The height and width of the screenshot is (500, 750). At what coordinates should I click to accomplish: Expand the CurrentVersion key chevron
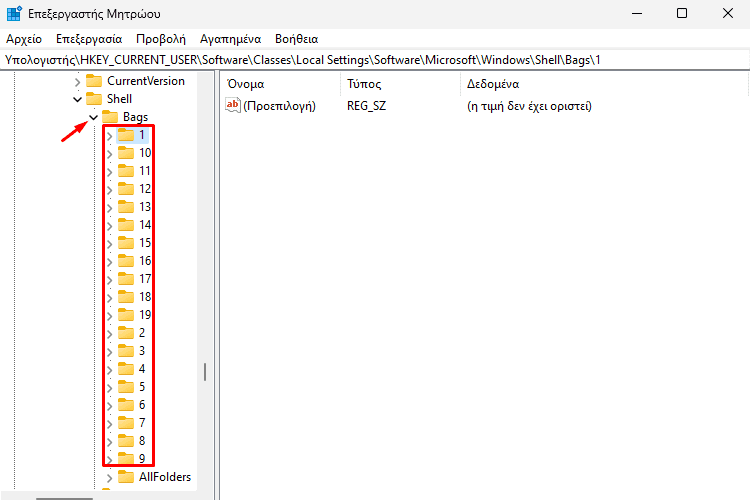[77, 82]
